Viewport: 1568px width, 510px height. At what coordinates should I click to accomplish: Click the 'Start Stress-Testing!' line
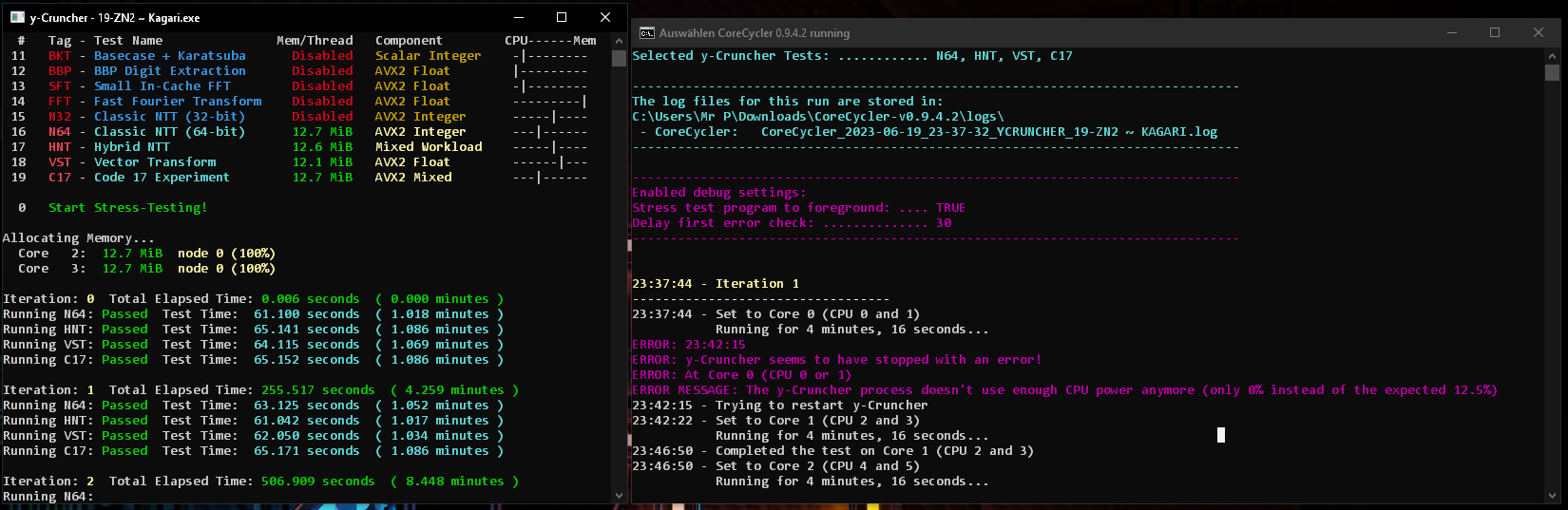click(127, 208)
